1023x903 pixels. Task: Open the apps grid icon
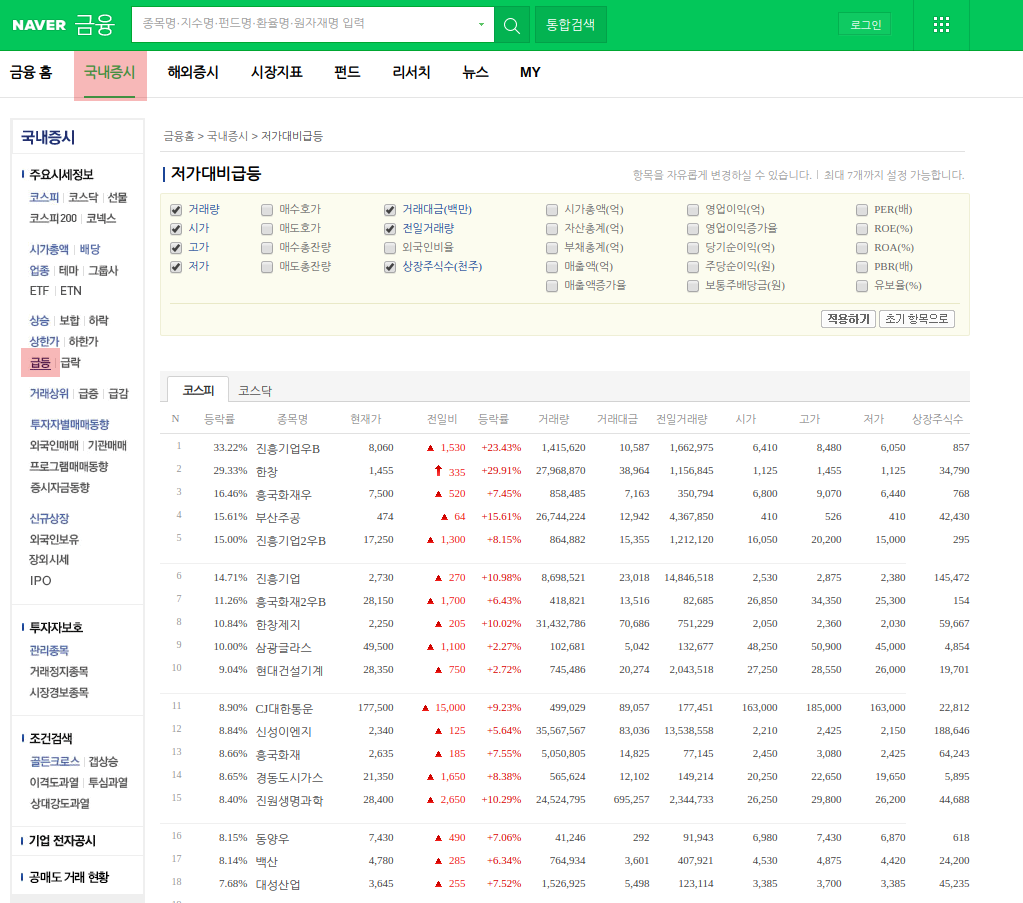pyautogui.click(x=941, y=25)
